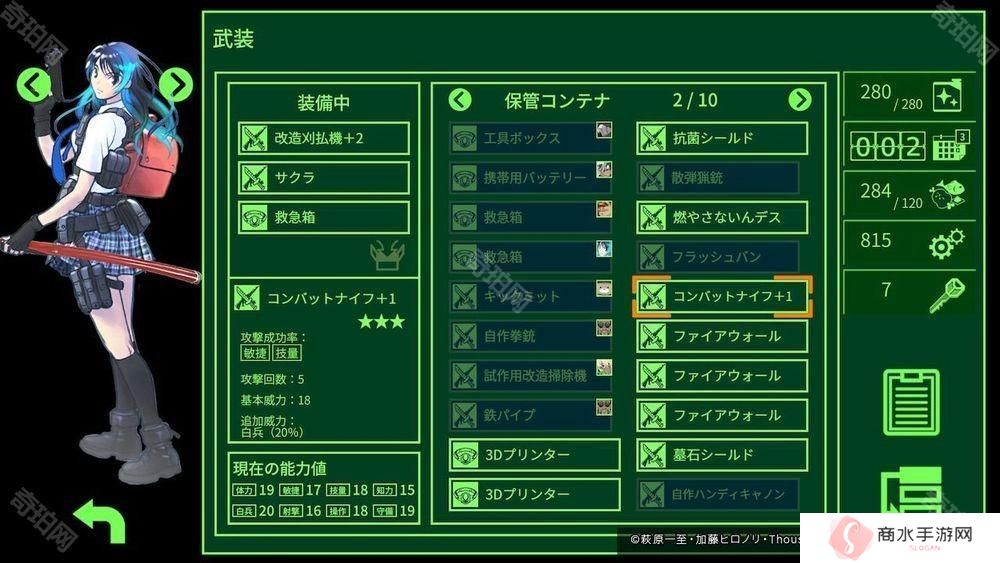Select 墓石シールド in the container

tap(722, 455)
